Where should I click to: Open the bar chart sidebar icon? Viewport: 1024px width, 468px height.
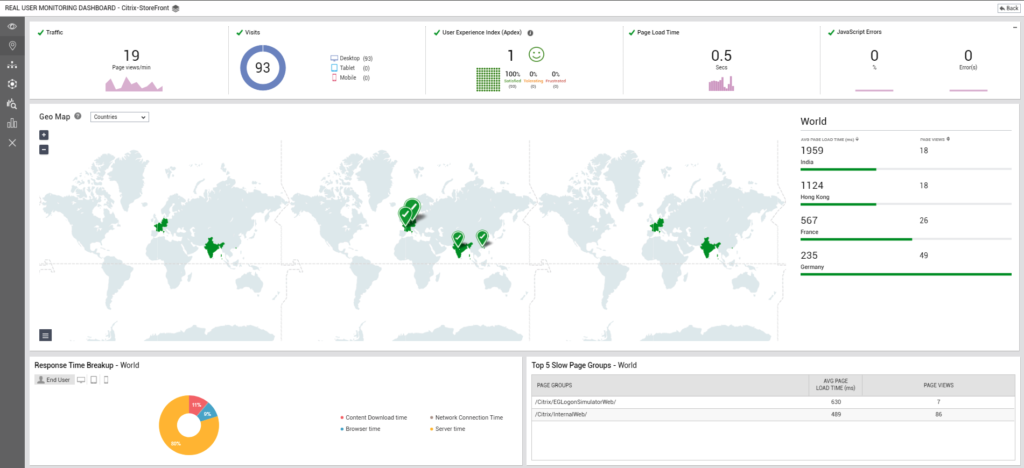(x=12, y=123)
